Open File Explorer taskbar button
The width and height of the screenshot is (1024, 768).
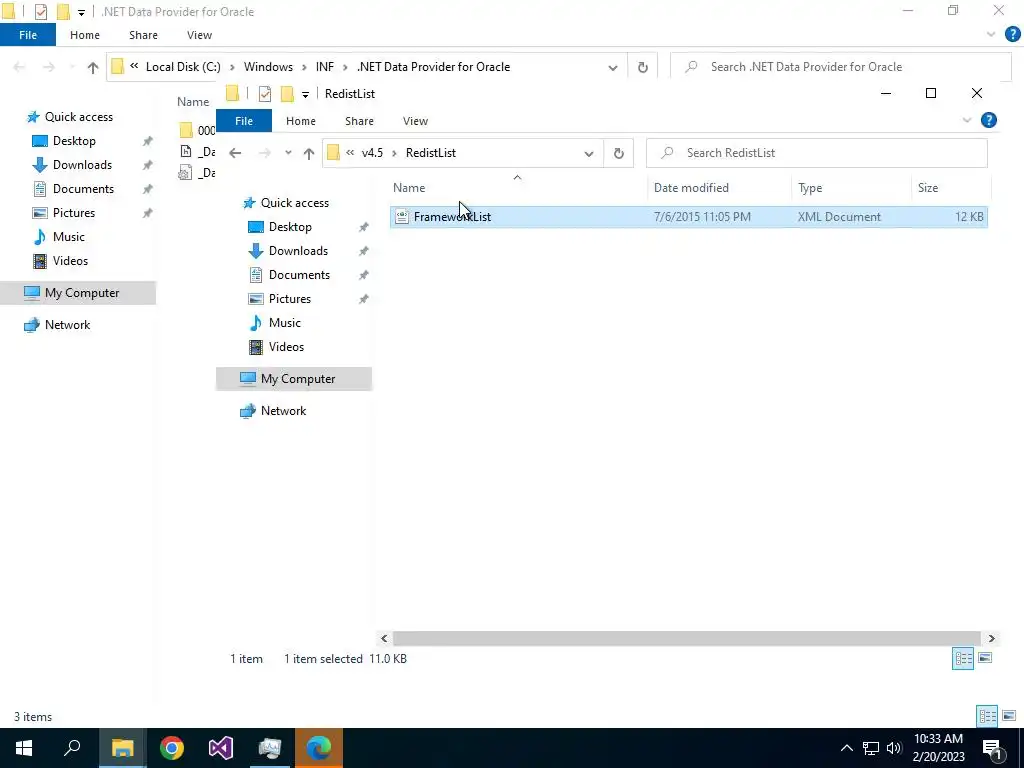(x=122, y=748)
